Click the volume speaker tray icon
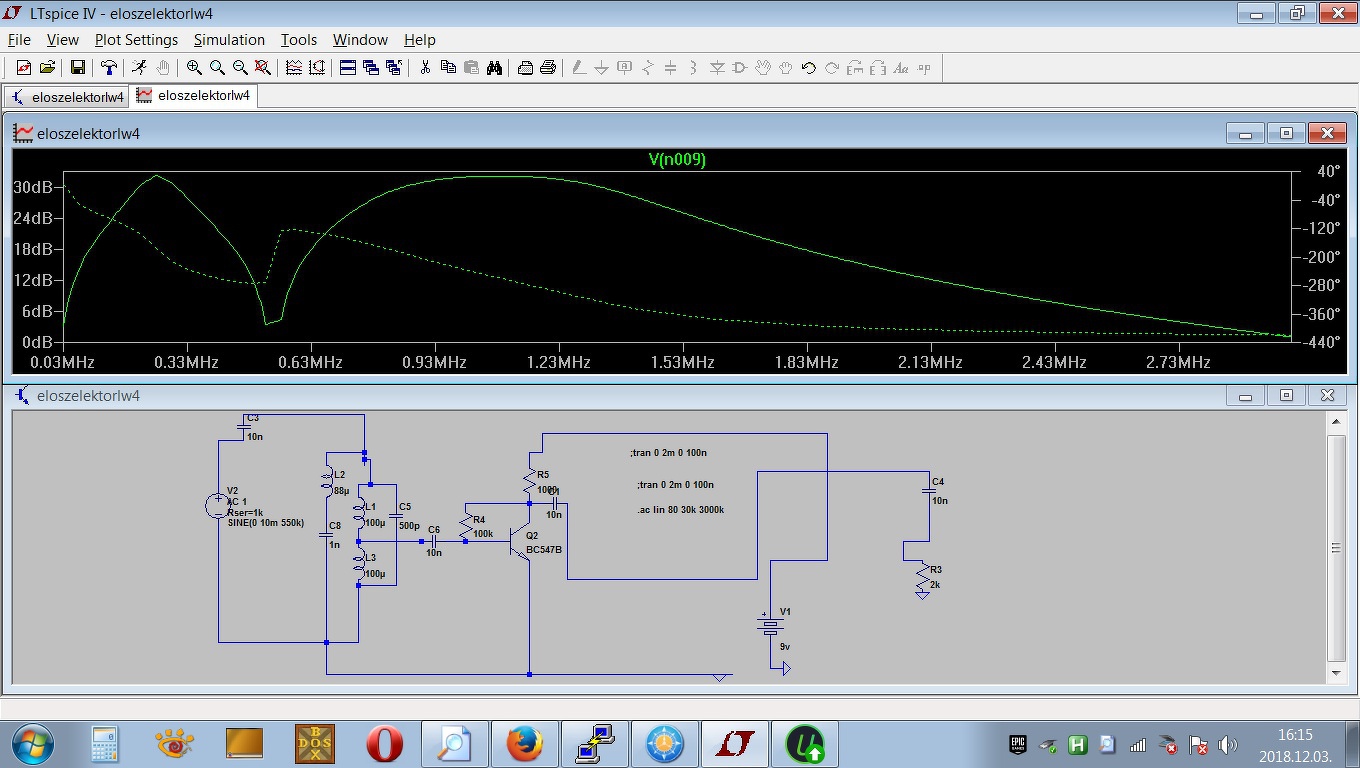 point(1228,745)
